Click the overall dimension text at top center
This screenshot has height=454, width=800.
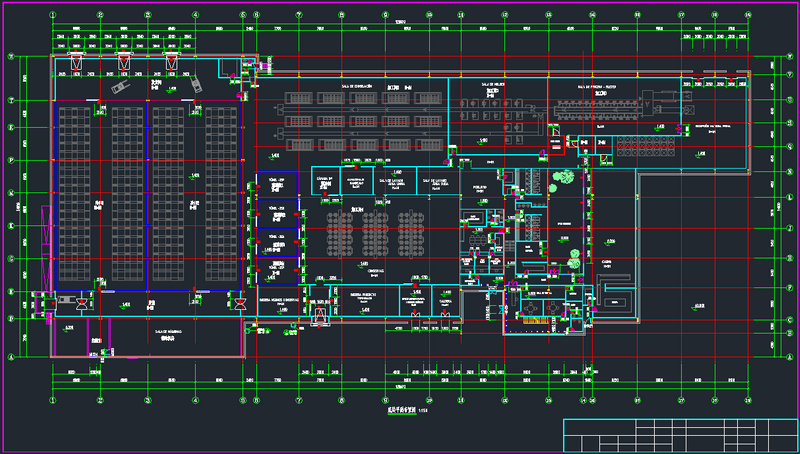click(x=400, y=23)
